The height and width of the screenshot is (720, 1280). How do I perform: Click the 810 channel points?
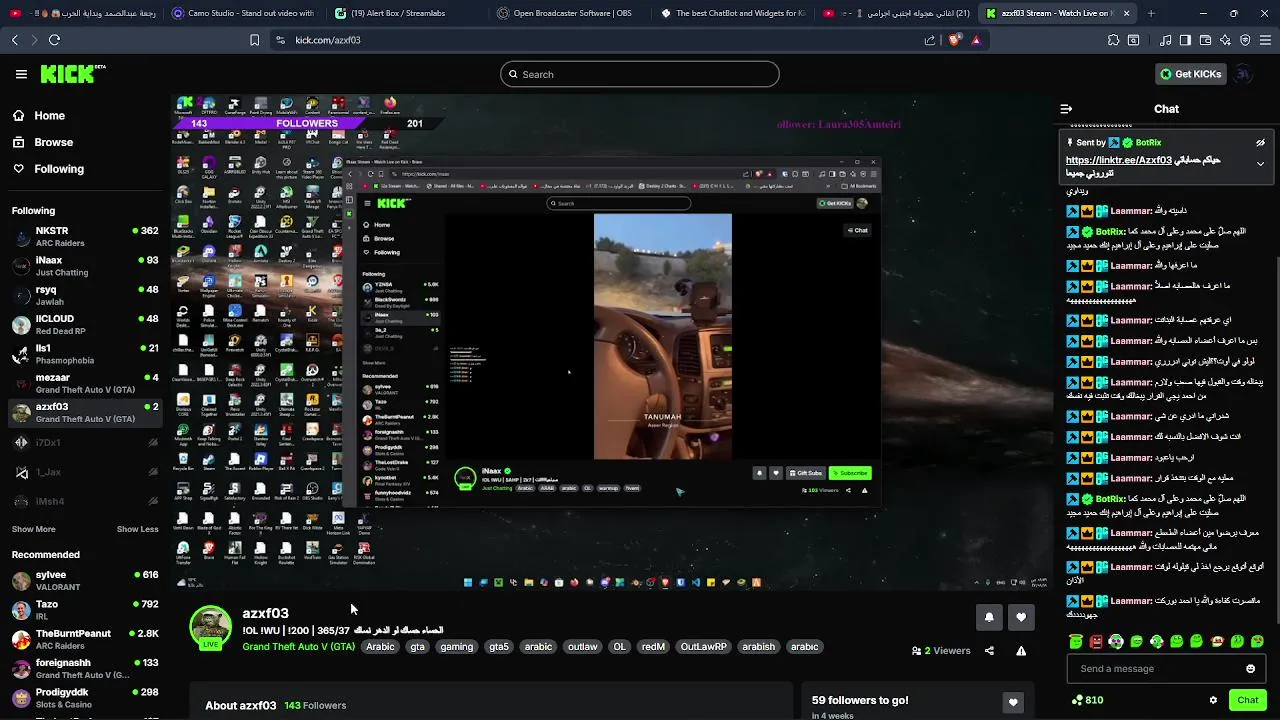click(1087, 700)
